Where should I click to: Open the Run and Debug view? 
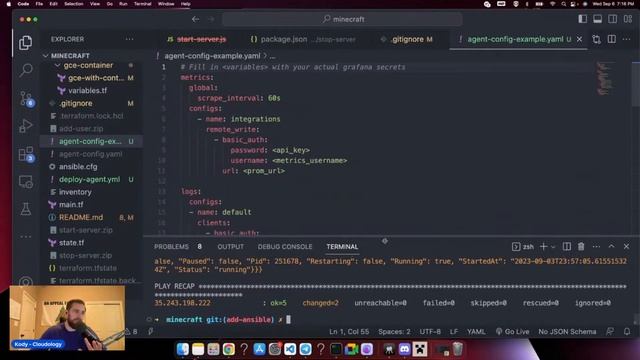tap(25, 126)
